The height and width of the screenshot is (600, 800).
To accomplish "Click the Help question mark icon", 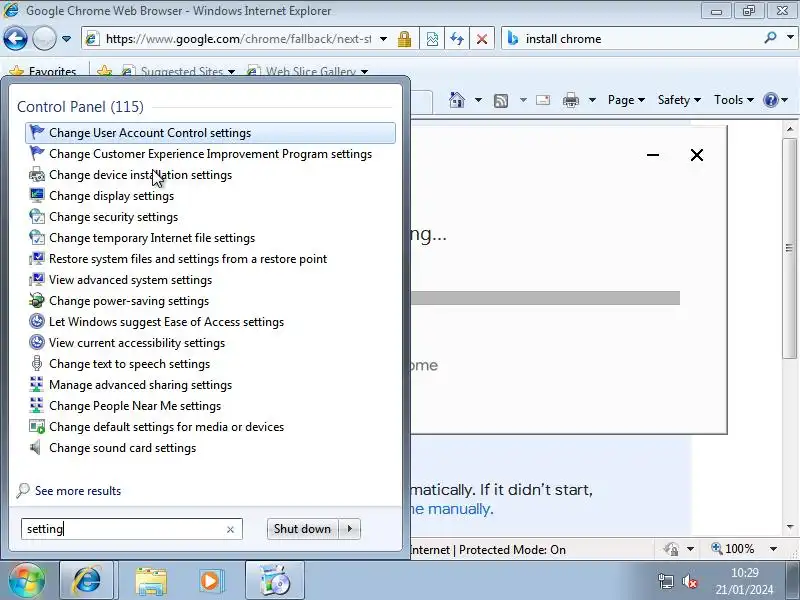I will pyautogui.click(x=770, y=100).
